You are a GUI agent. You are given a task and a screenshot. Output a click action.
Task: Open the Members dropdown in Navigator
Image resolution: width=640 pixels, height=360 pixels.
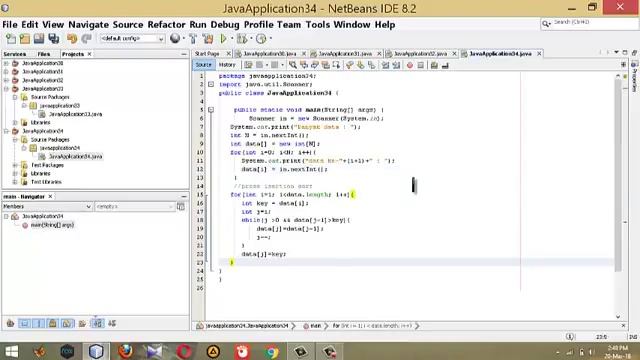pos(47,207)
